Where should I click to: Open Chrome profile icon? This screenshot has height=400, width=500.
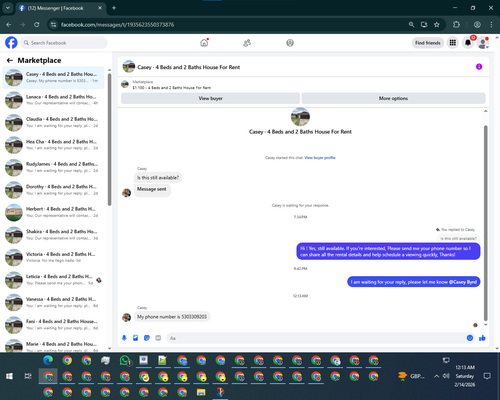(x=477, y=25)
